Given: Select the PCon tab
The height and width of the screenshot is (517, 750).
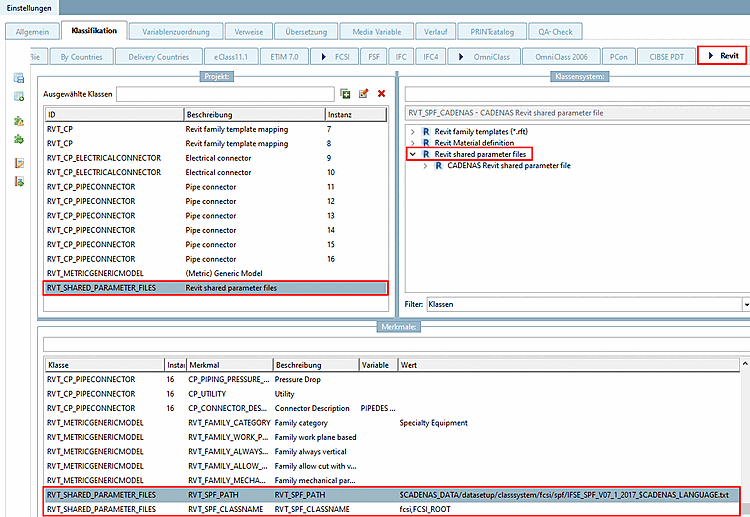Looking at the screenshot, I should pyautogui.click(x=618, y=56).
